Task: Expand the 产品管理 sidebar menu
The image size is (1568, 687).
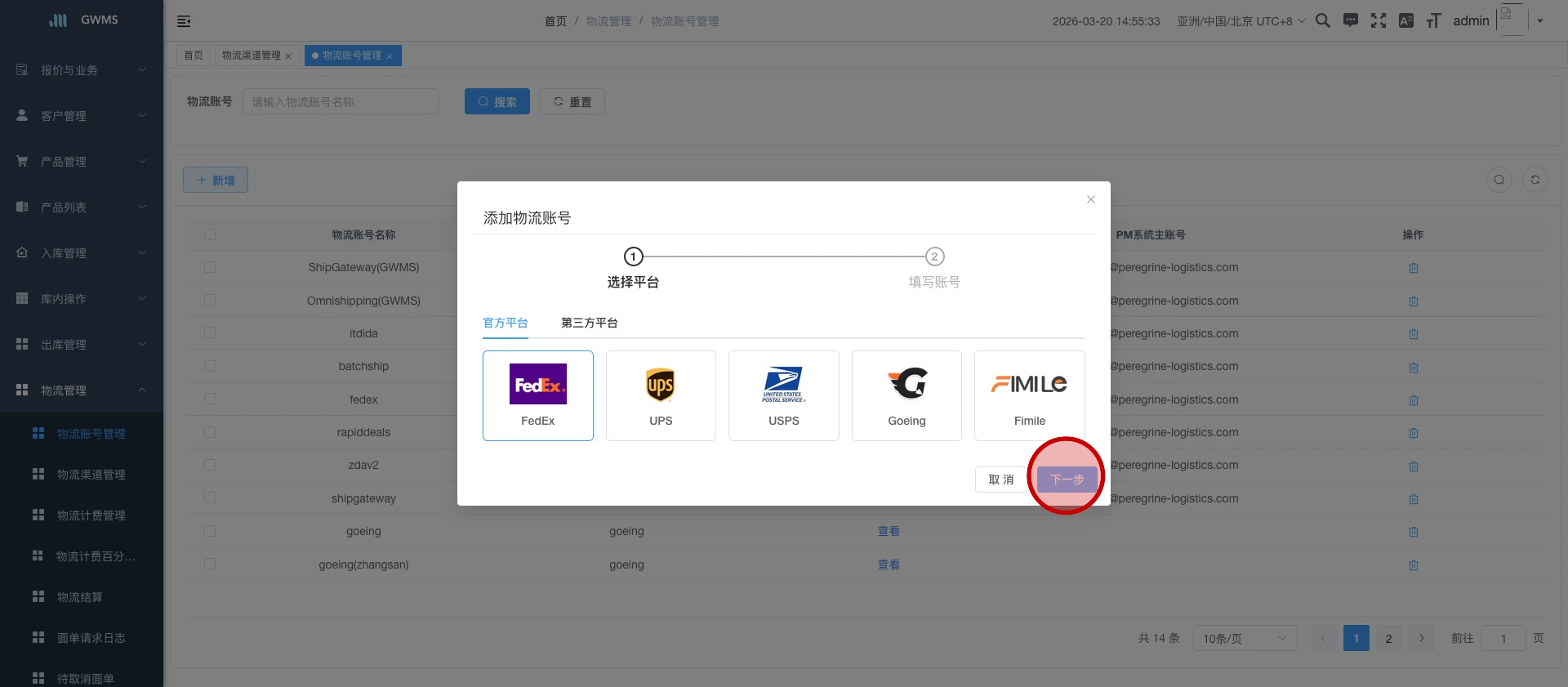Action: click(82, 162)
